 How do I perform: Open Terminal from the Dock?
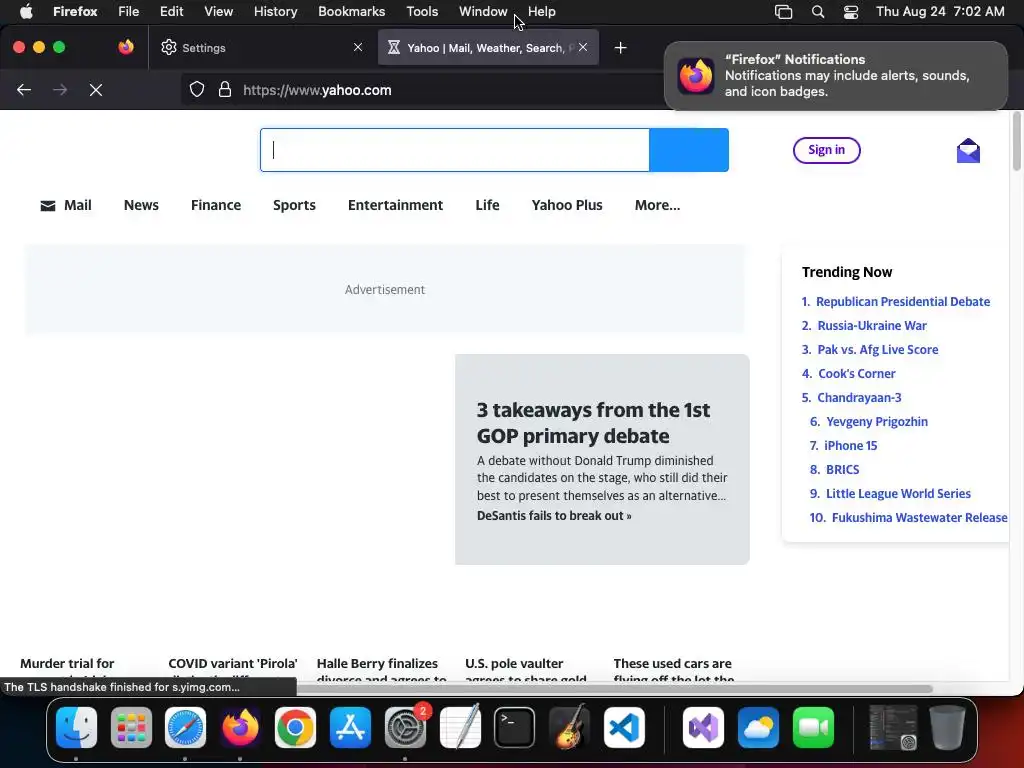click(515, 728)
